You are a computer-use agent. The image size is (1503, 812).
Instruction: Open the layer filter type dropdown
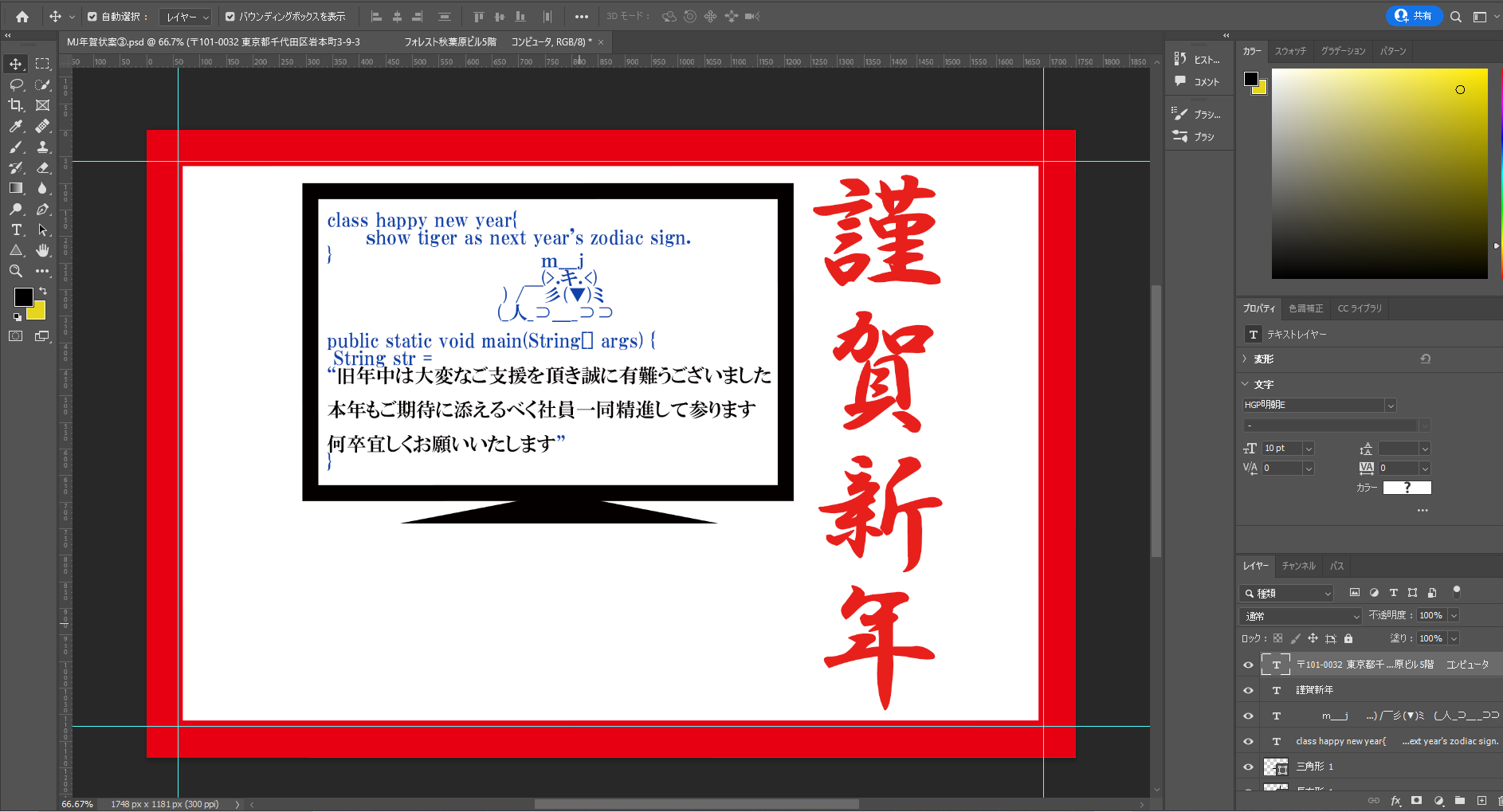coord(1287,593)
